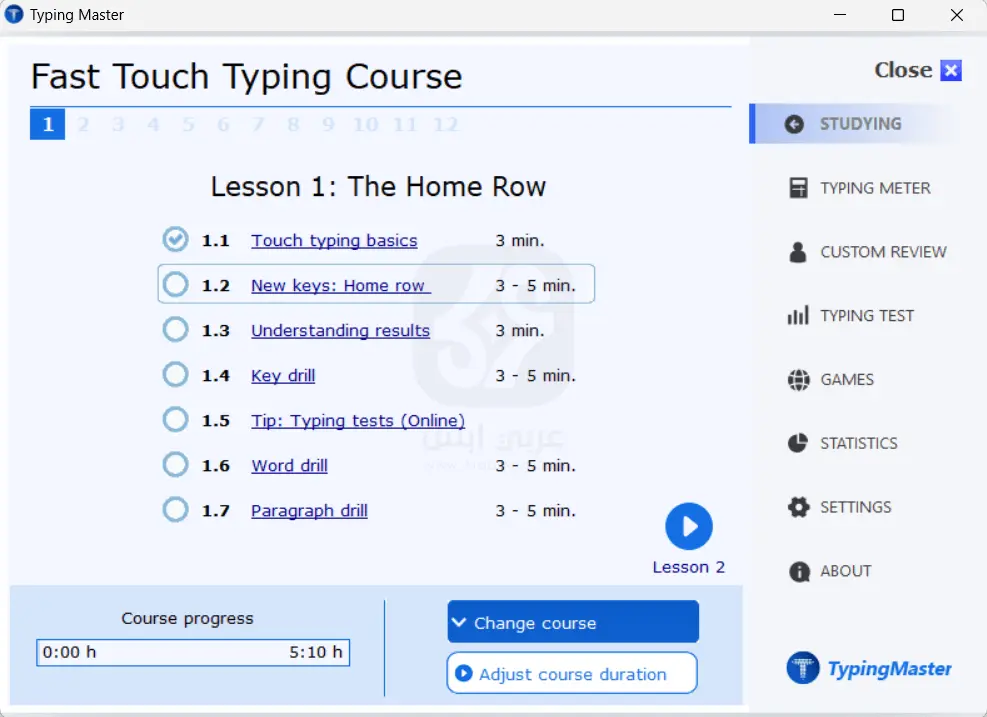Click the Games globe icon
Image resolution: width=987 pixels, height=717 pixels.
tap(798, 380)
